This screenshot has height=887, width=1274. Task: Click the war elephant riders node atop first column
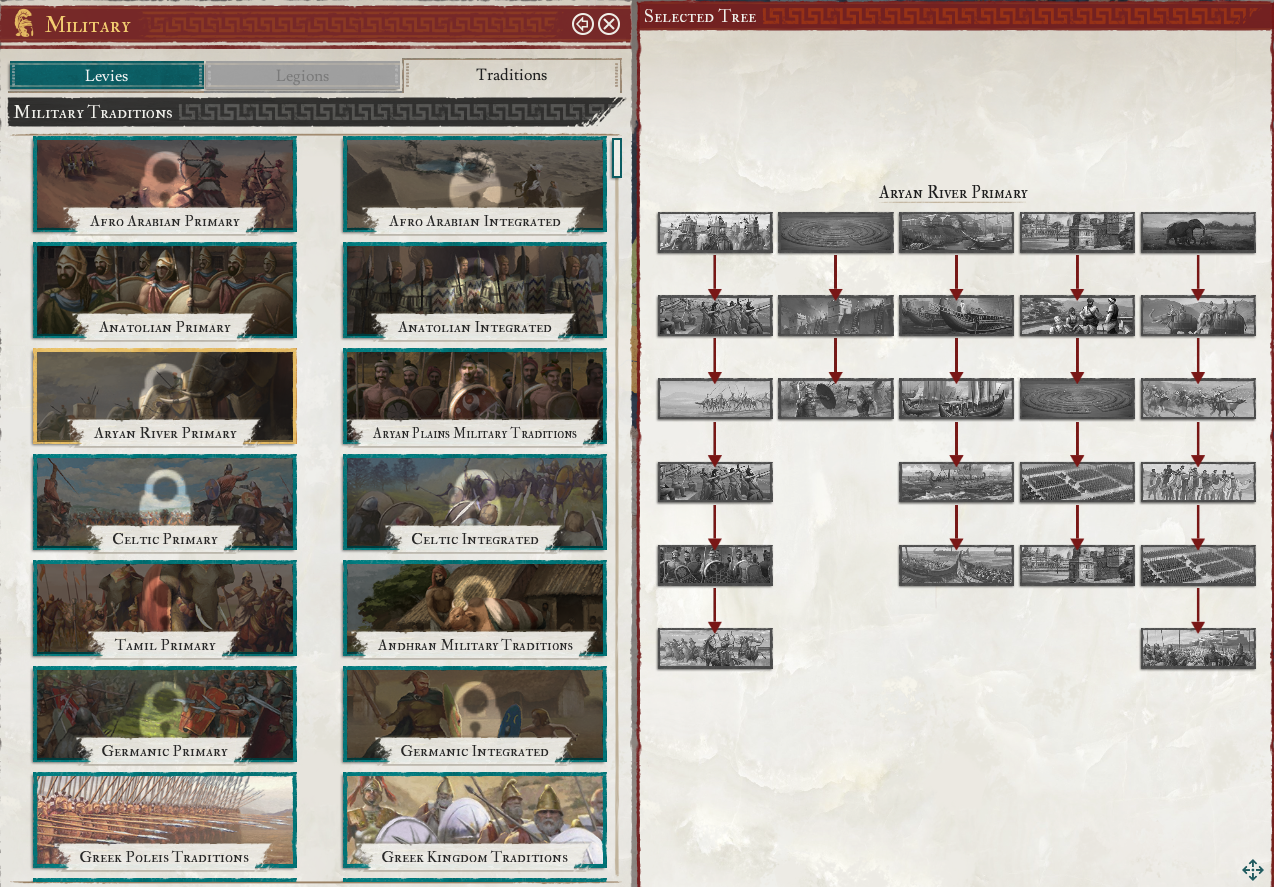pos(715,233)
